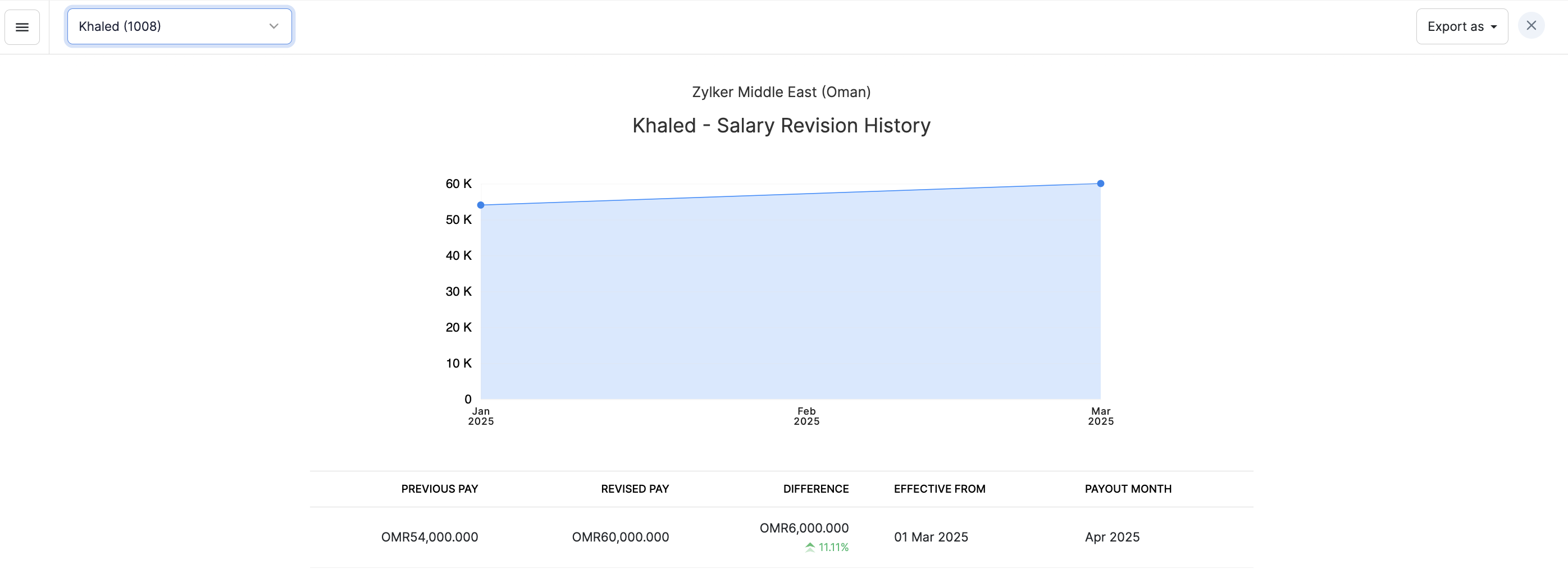
Task: Click the Revised Pay column header
Action: [634, 489]
